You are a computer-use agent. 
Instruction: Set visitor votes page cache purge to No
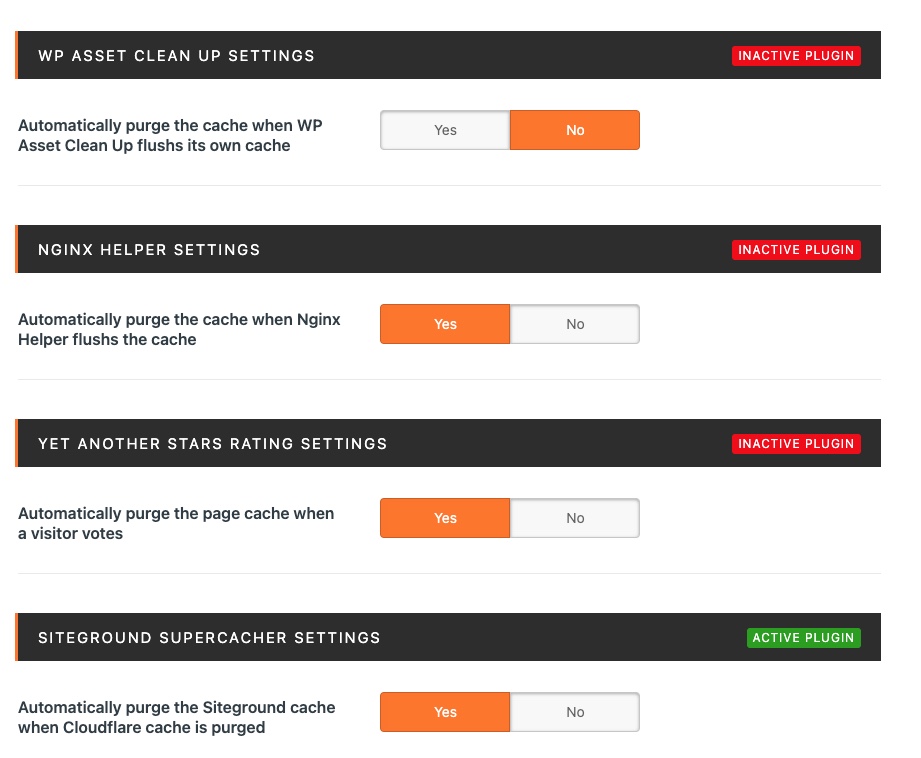[575, 518]
